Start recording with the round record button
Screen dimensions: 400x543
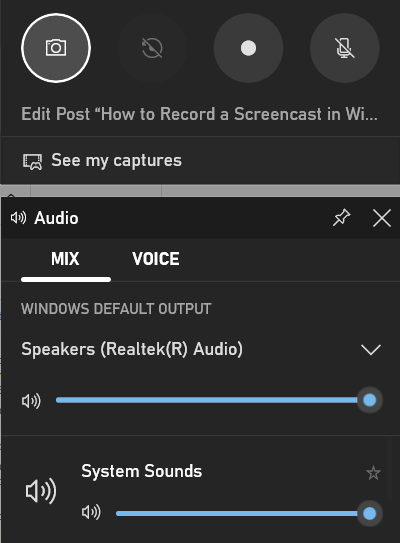248,48
